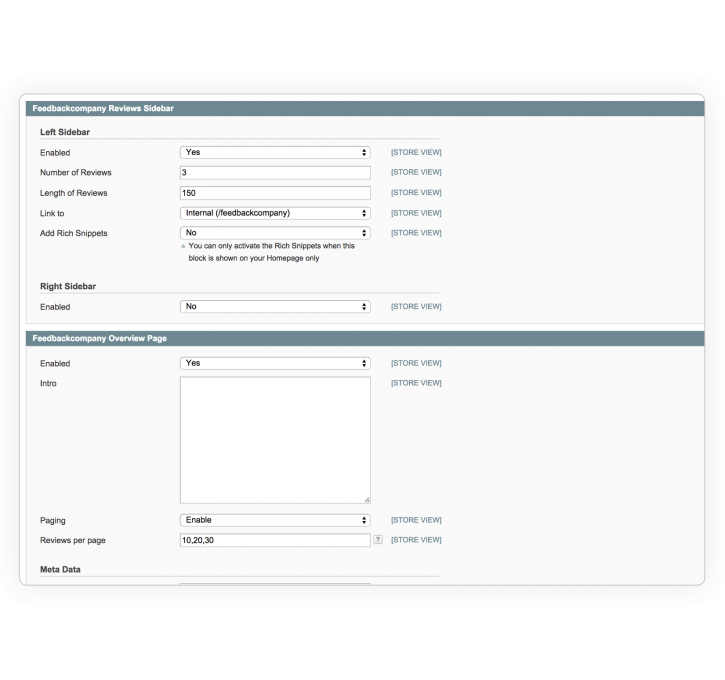Screen dimensions: 725x680
Task: Click the Left Sidebar heading
Action: [x=65, y=132]
